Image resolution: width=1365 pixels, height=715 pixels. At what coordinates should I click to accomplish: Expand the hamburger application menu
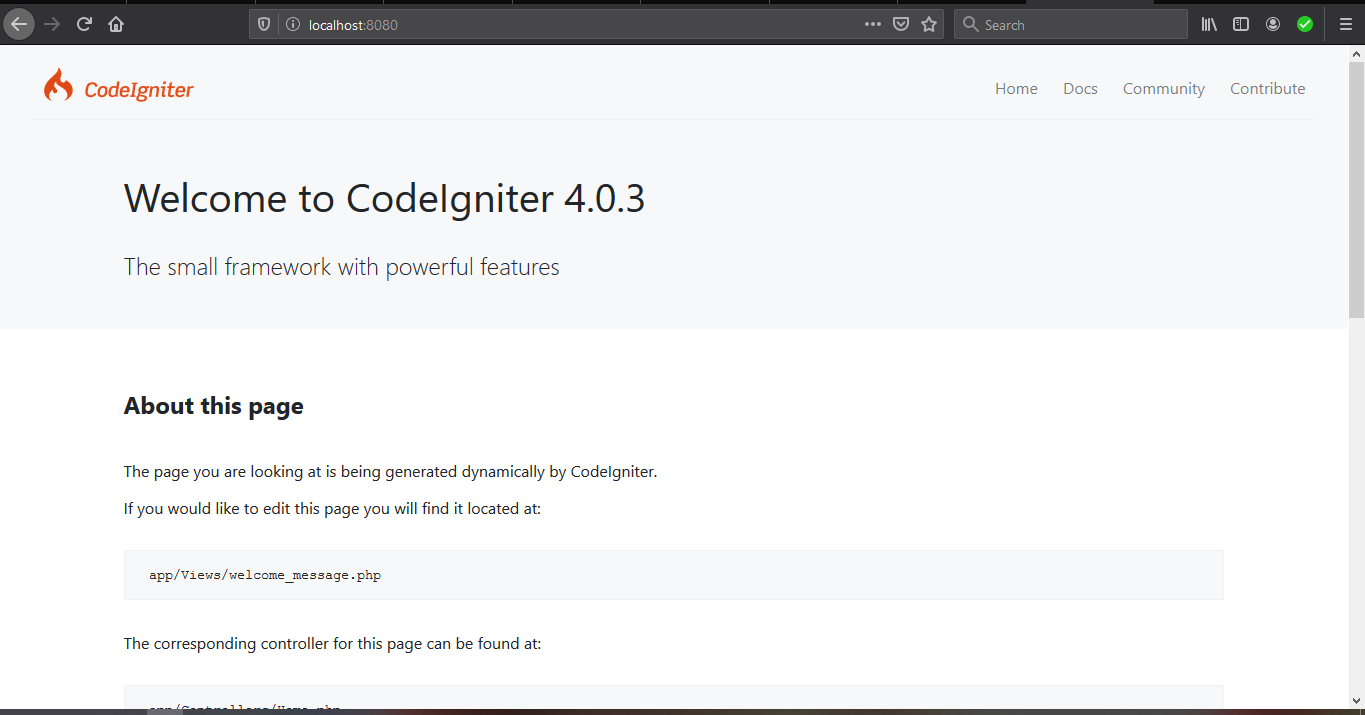[1345, 24]
